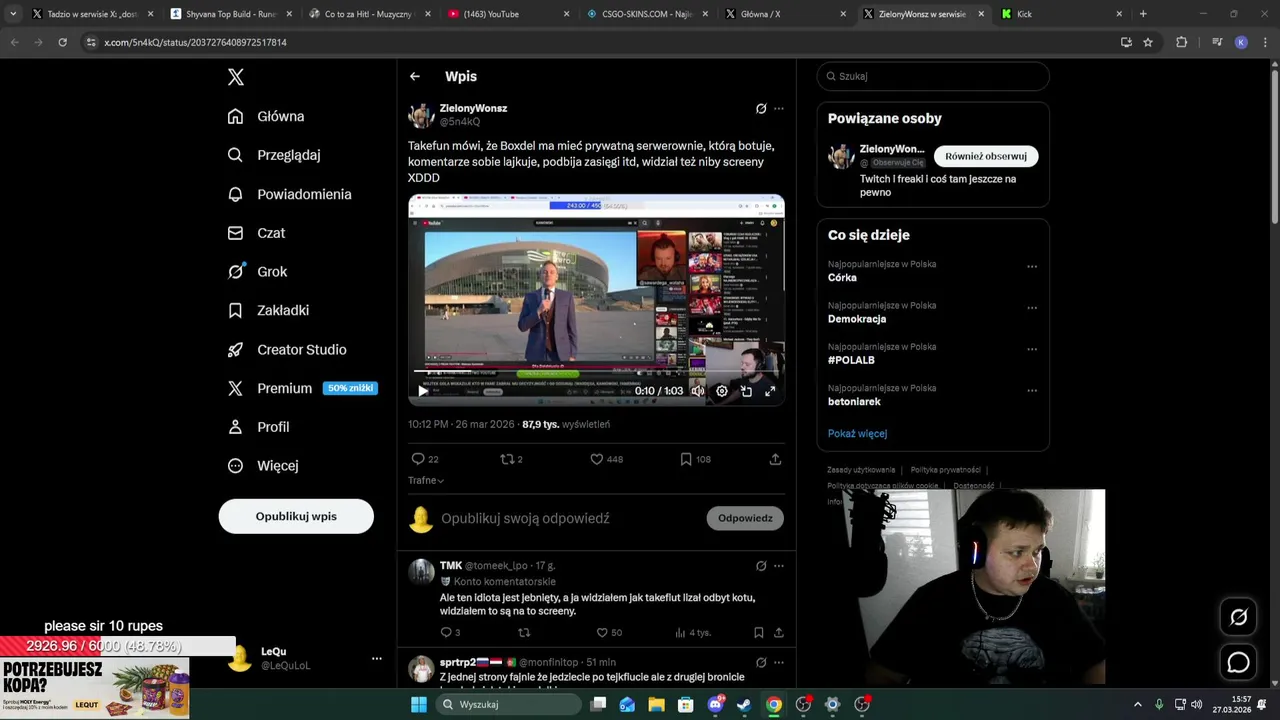Open more options for trend Córka
This screenshot has height=720, width=1280.
coord(1032,267)
